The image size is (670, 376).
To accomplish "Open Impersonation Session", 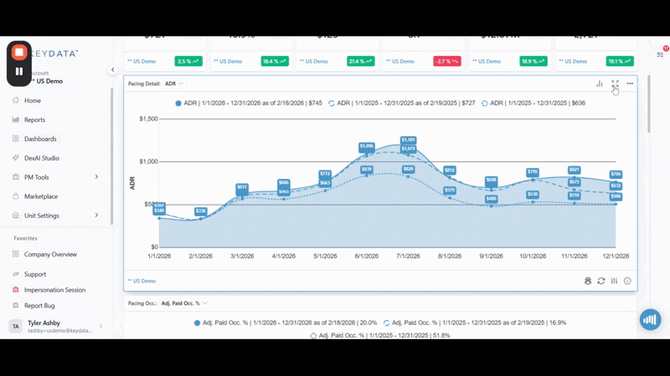I will pyautogui.click(x=55, y=290).
